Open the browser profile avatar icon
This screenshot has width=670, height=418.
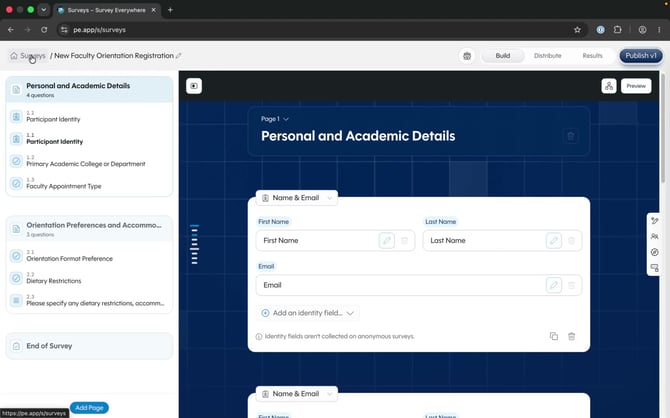click(642, 30)
